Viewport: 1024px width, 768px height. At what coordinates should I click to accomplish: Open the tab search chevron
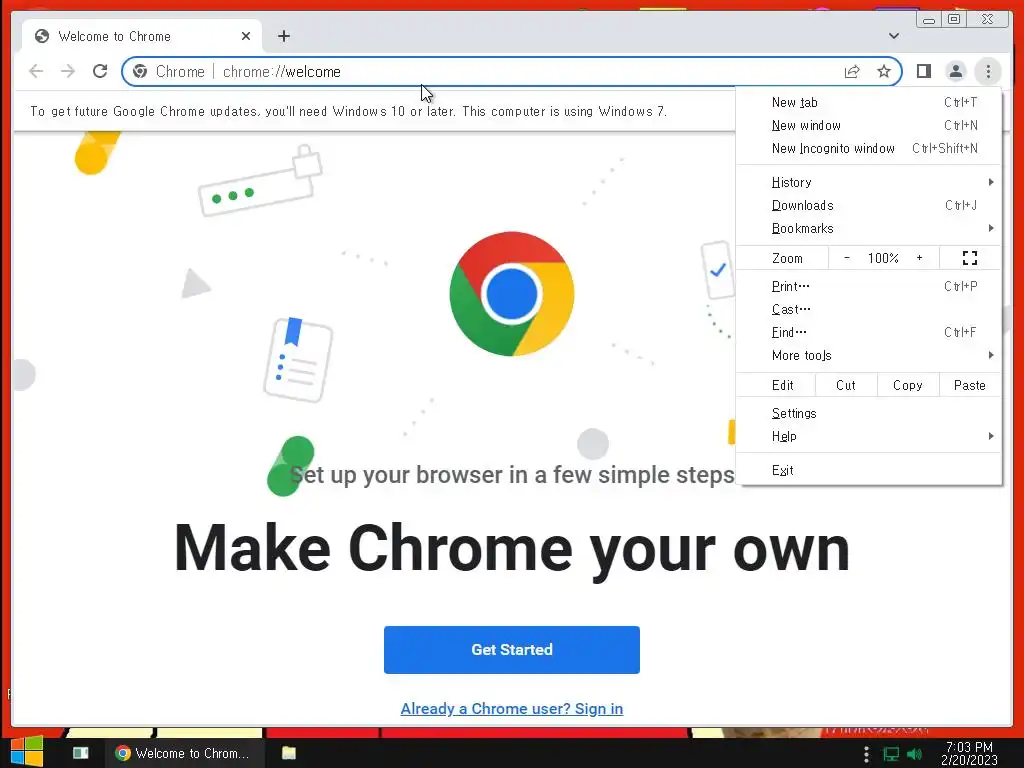(893, 36)
